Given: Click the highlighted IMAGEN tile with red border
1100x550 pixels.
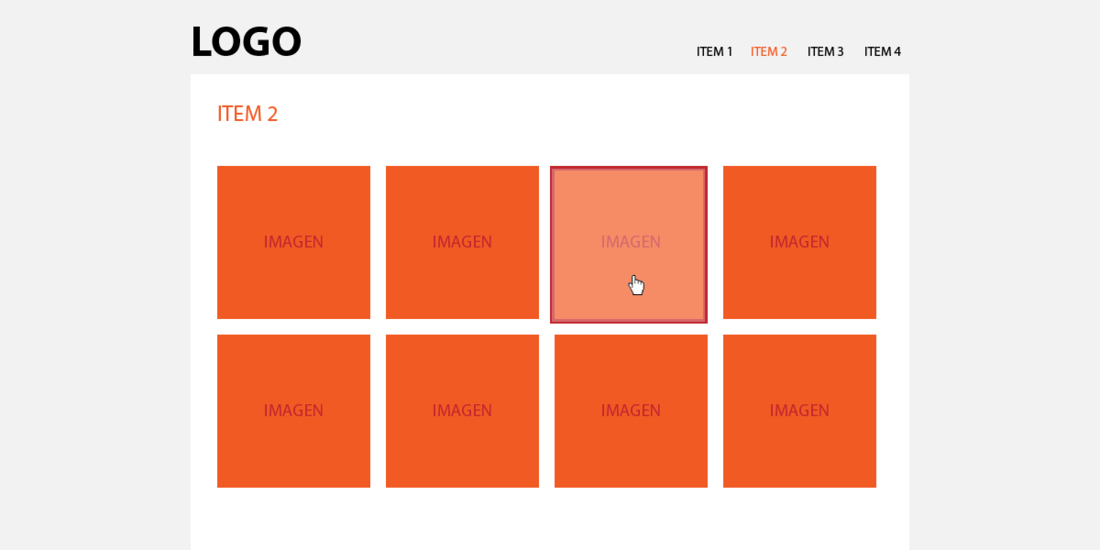Looking at the screenshot, I should 629,245.
